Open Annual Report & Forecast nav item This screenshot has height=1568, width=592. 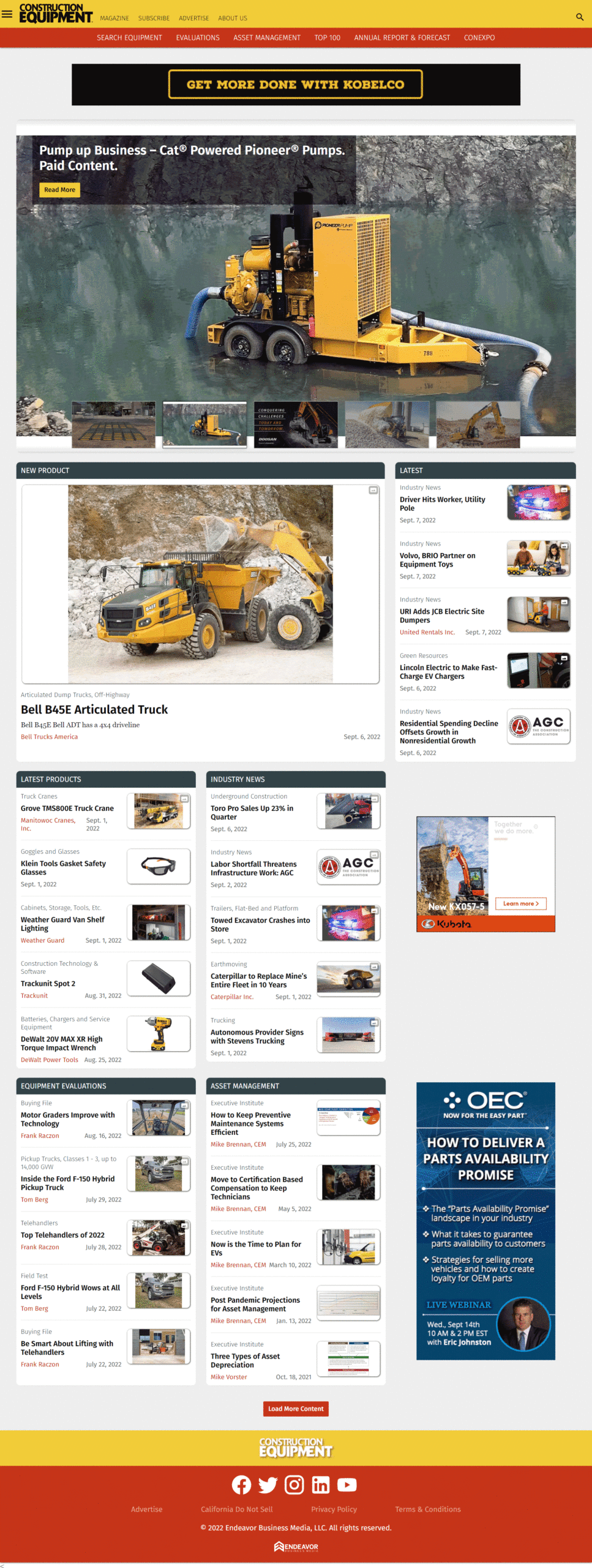click(x=402, y=37)
